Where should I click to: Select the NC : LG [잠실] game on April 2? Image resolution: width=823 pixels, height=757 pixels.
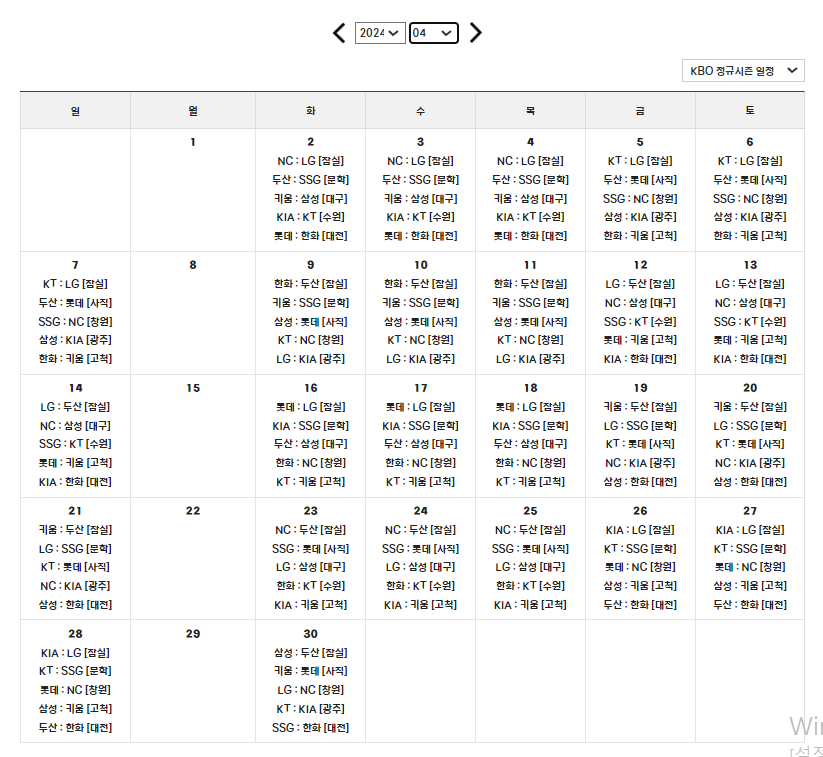pyautogui.click(x=310, y=160)
